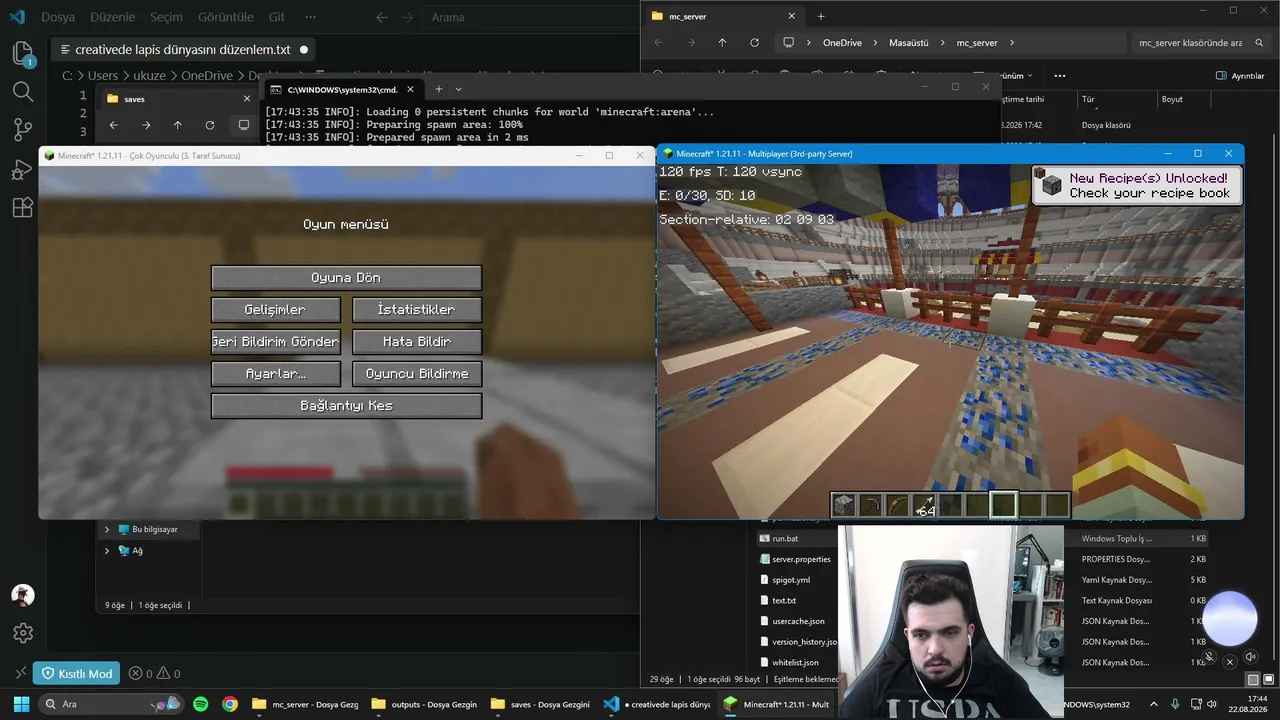Click Bağlantıyı Kes to disconnect
1280x720 pixels.
pyautogui.click(x=346, y=405)
